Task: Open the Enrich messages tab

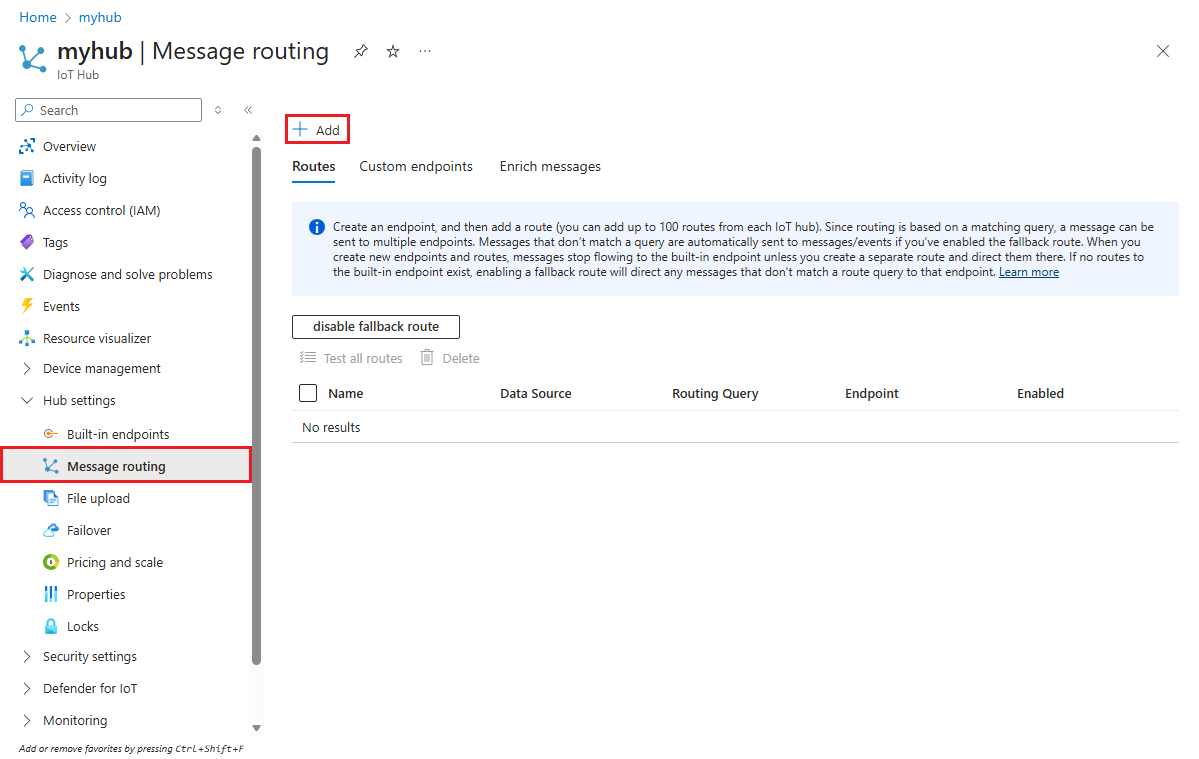Action: tap(549, 166)
